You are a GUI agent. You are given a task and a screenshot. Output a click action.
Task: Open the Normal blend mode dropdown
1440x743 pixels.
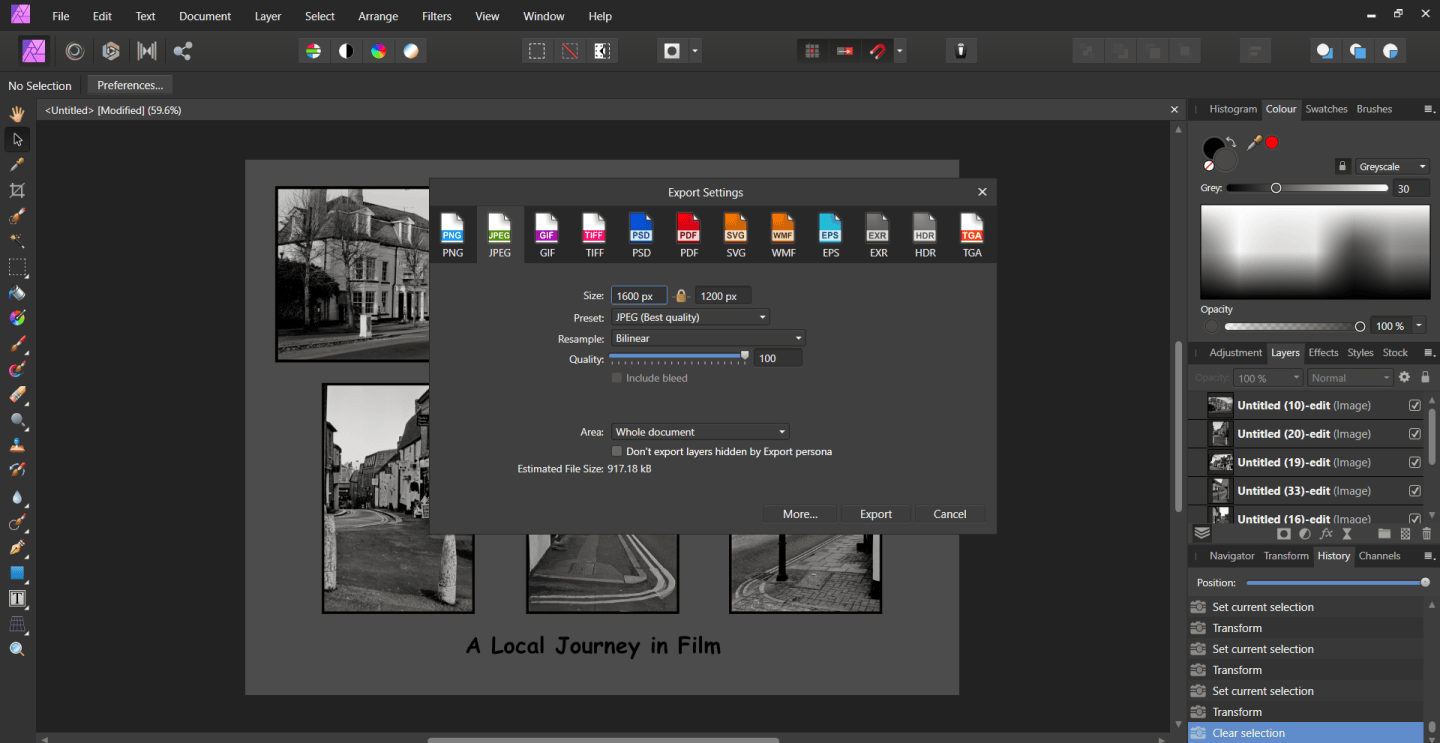(x=1350, y=378)
